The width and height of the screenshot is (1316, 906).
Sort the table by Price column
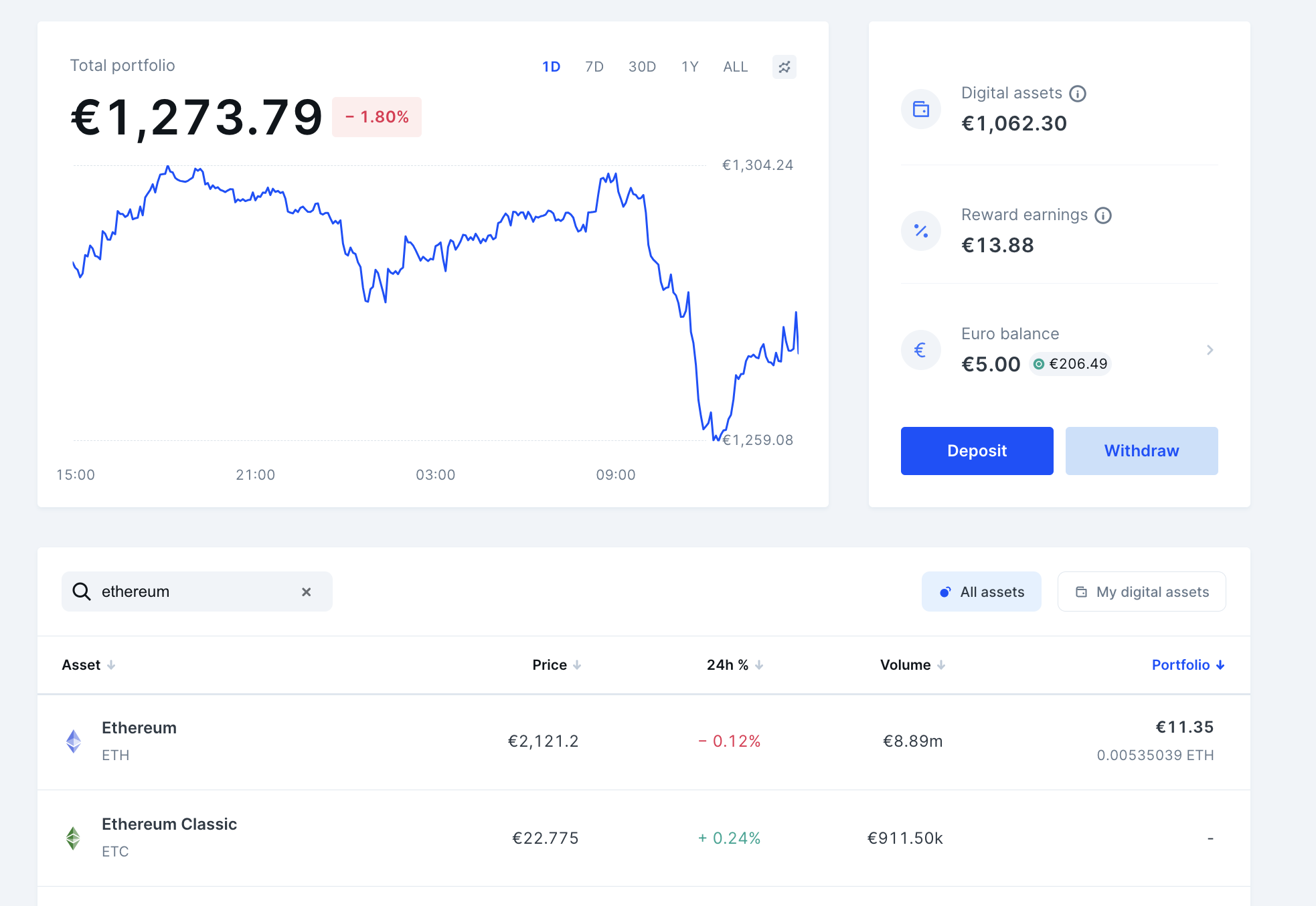click(x=556, y=665)
